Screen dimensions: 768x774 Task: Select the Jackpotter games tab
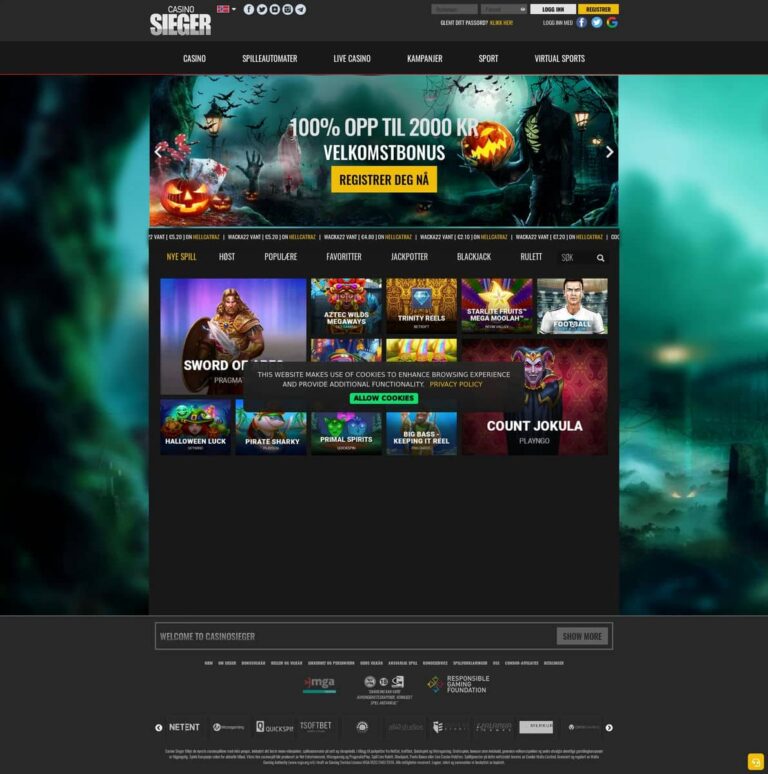click(x=409, y=257)
